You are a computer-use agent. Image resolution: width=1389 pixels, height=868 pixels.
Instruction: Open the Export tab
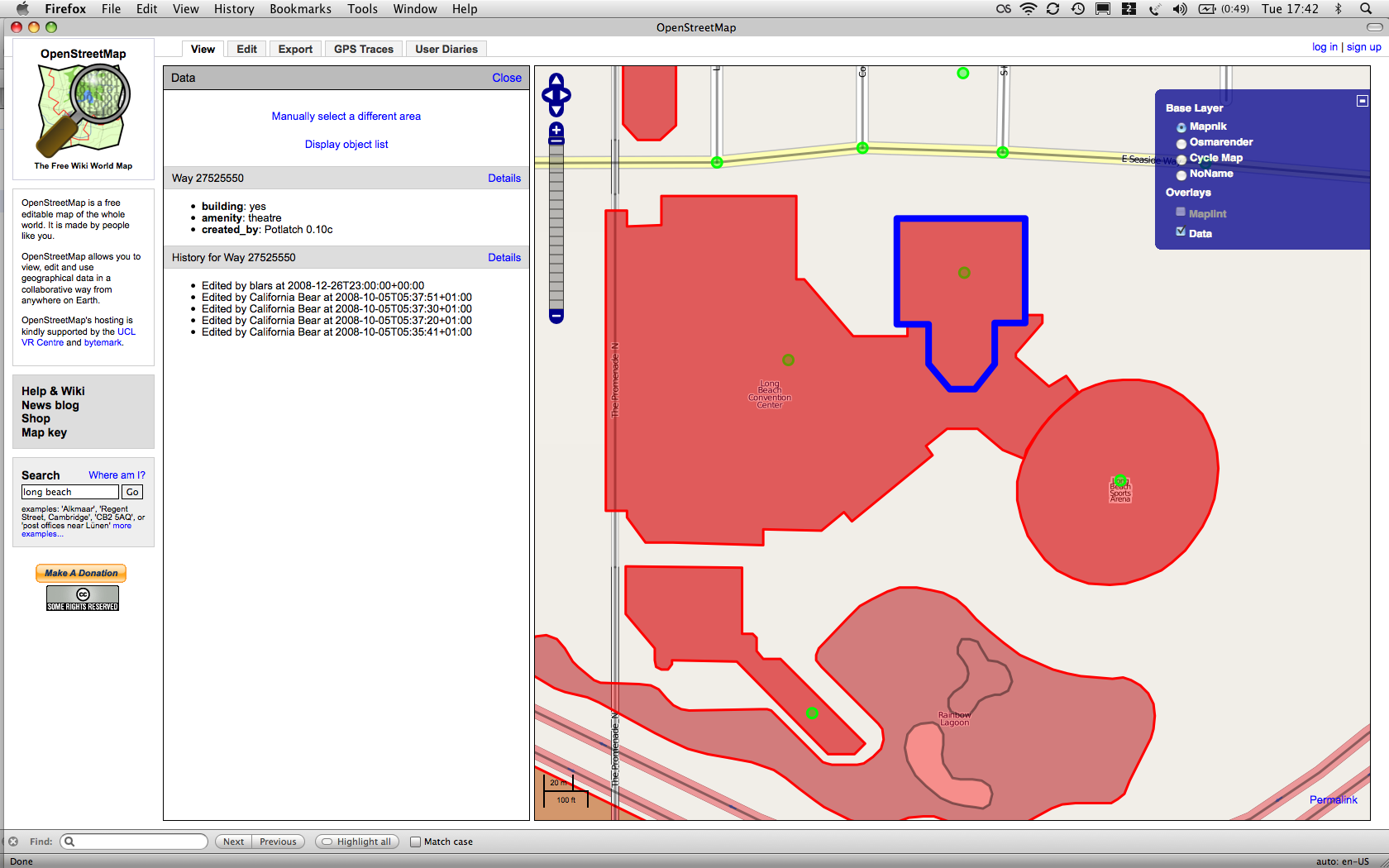295,49
